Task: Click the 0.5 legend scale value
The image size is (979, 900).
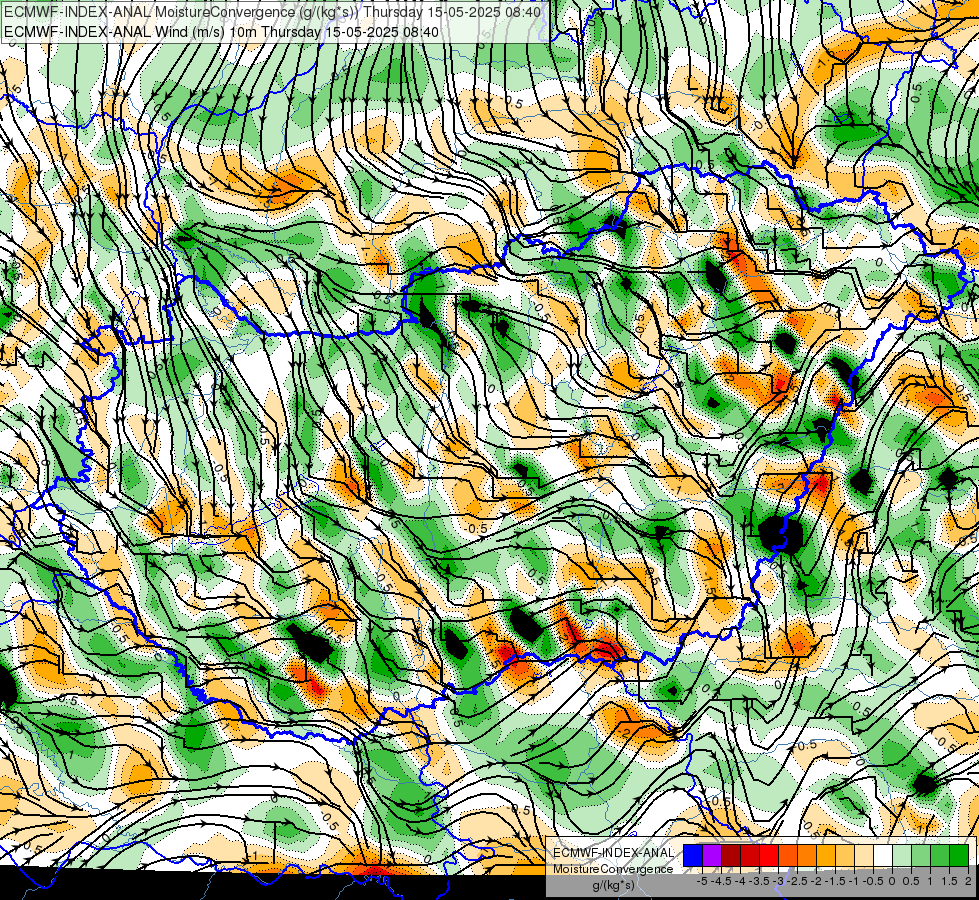Action: tap(911, 881)
